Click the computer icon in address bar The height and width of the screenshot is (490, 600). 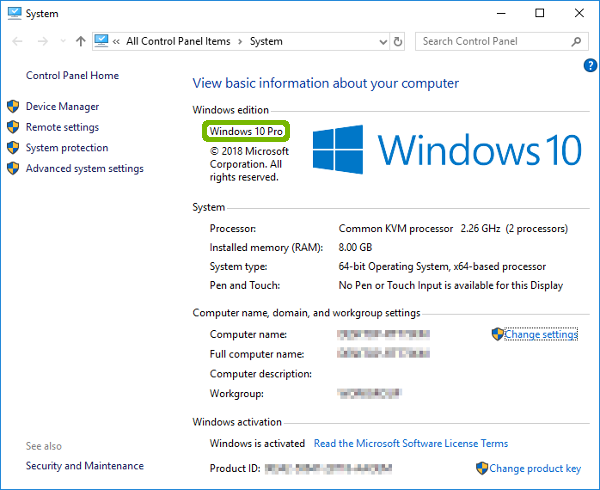pos(101,41)
